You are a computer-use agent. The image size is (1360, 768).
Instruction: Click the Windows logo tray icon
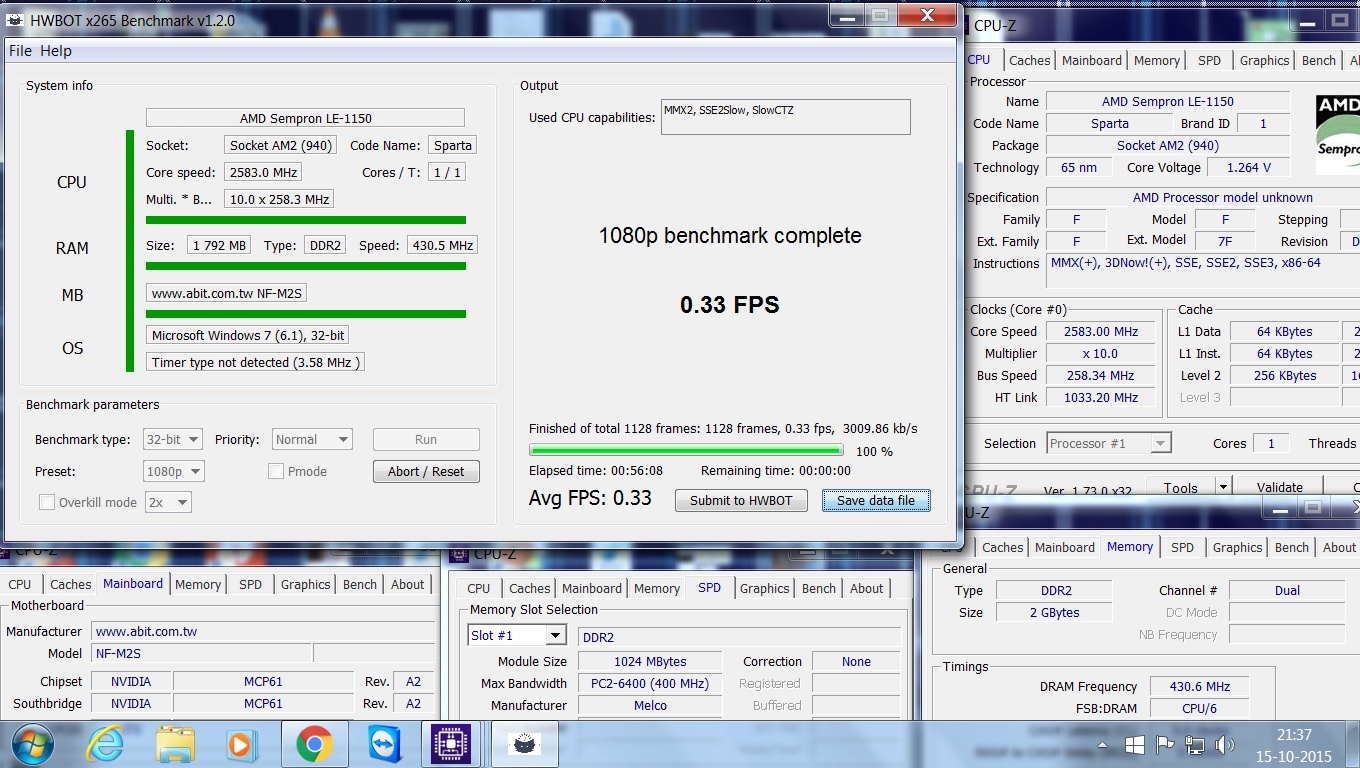click(1135, 745)
